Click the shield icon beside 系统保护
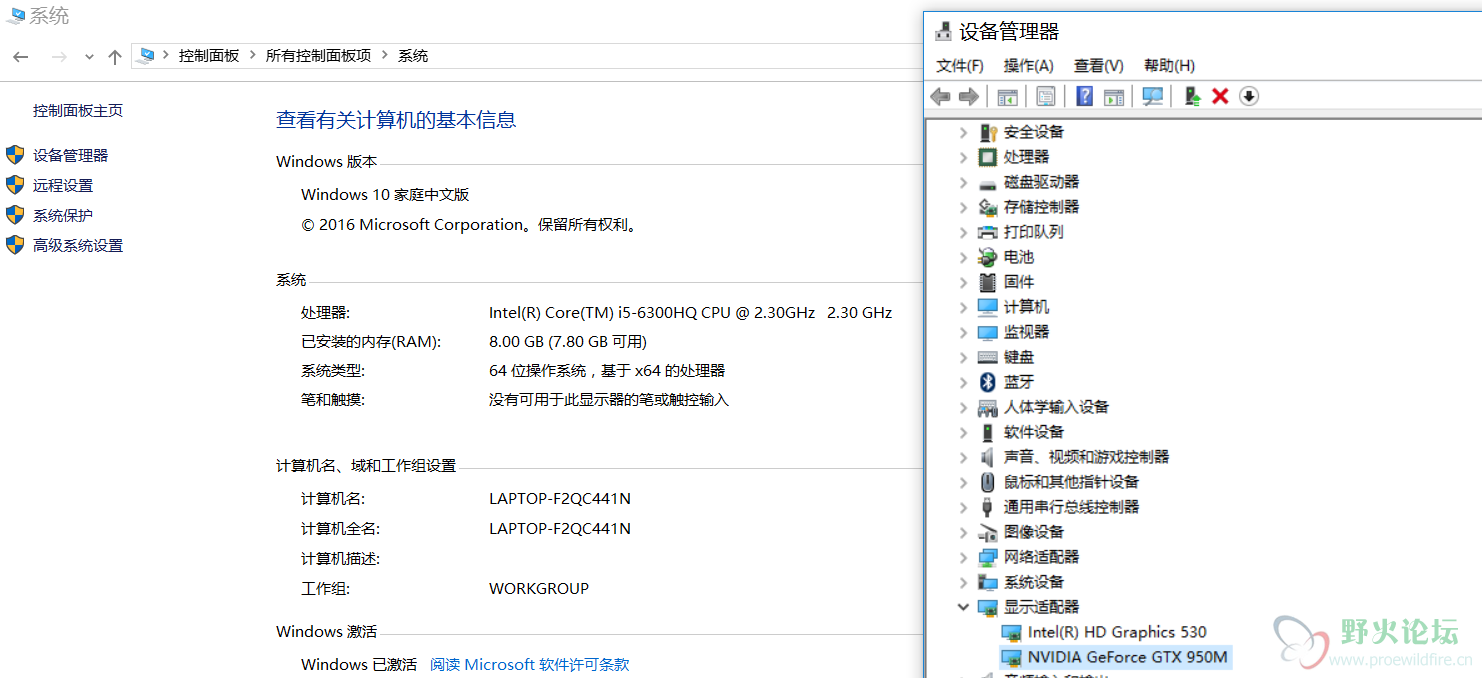 pyautogui.click(x=15, y=215)
